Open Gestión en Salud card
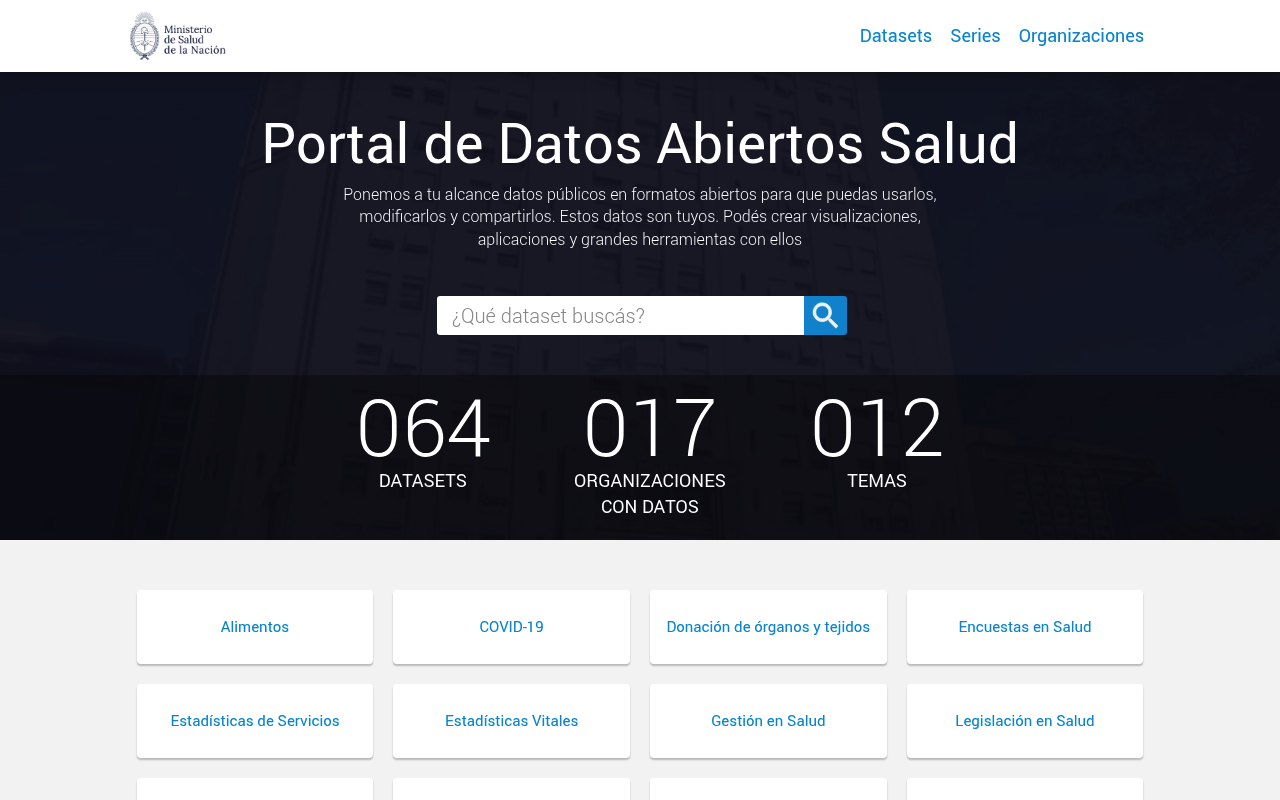Screen dimensions: 1280x800 coord(768,721)
